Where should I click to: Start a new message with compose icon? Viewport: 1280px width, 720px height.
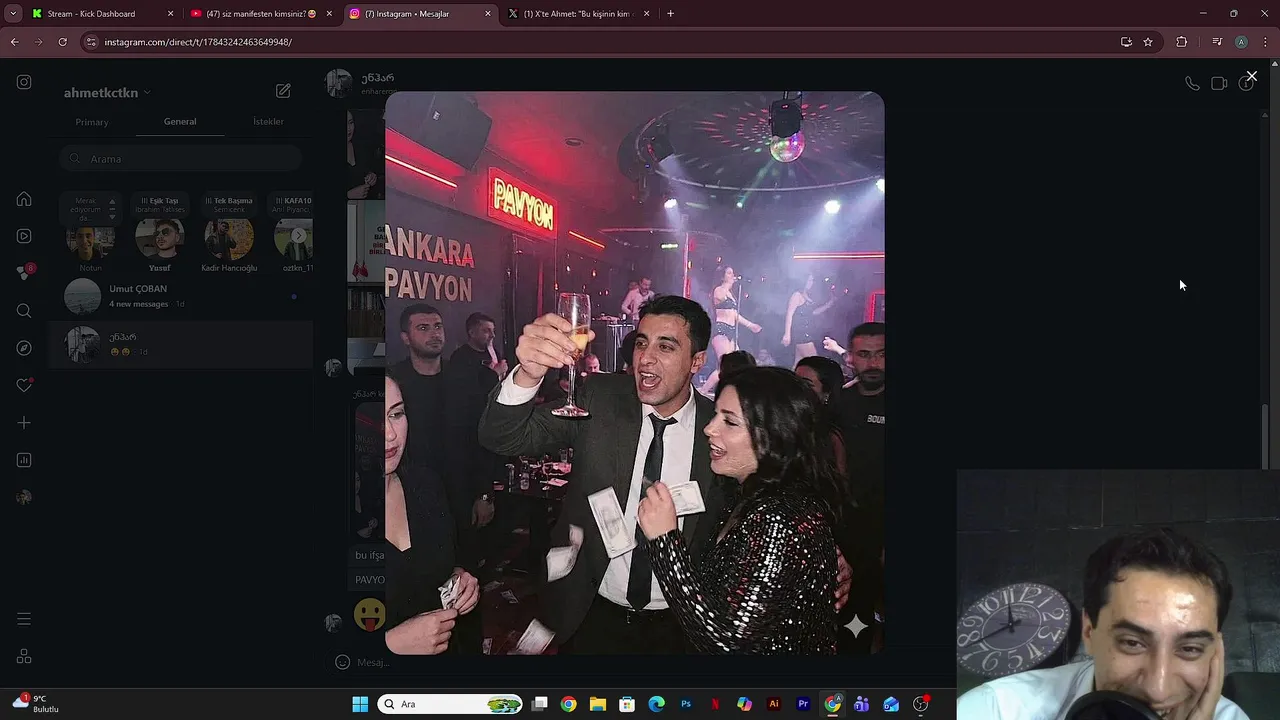click(x=283, y=91)
